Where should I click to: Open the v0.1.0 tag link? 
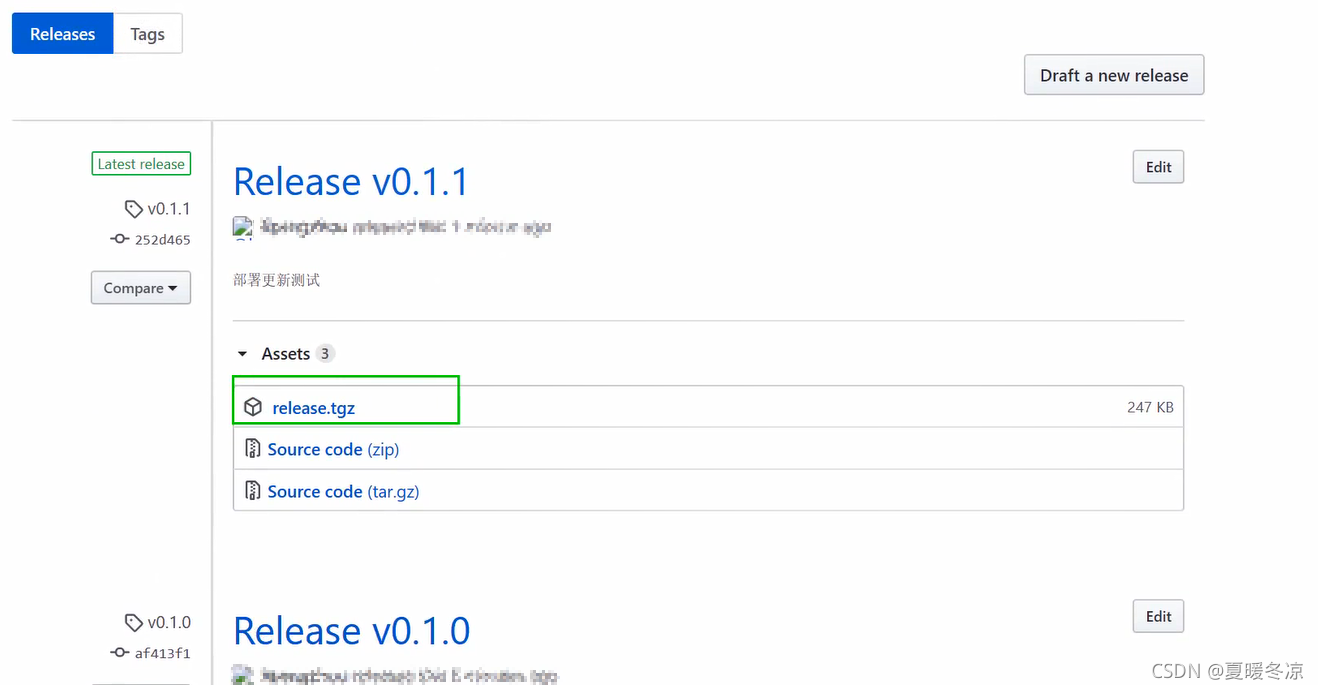(x=169, y=623)
